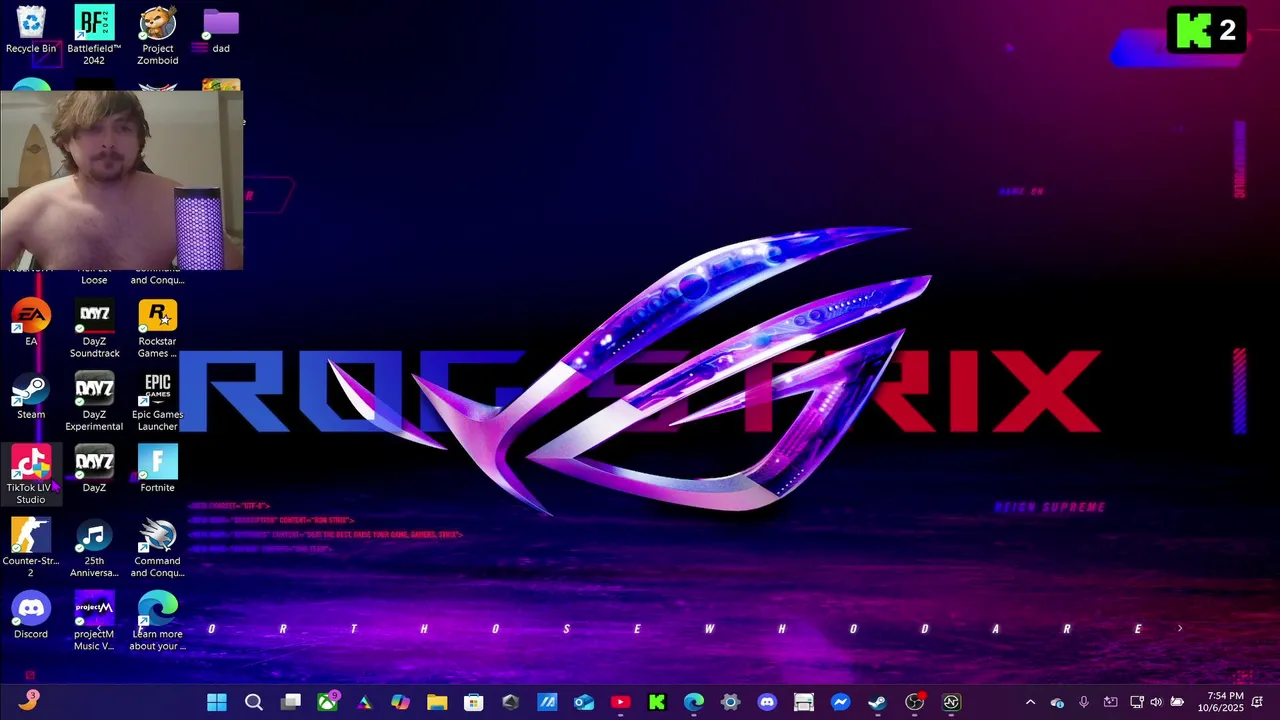Select the DayZ Soundtrack desktop icon

click(x=94, y=329)
